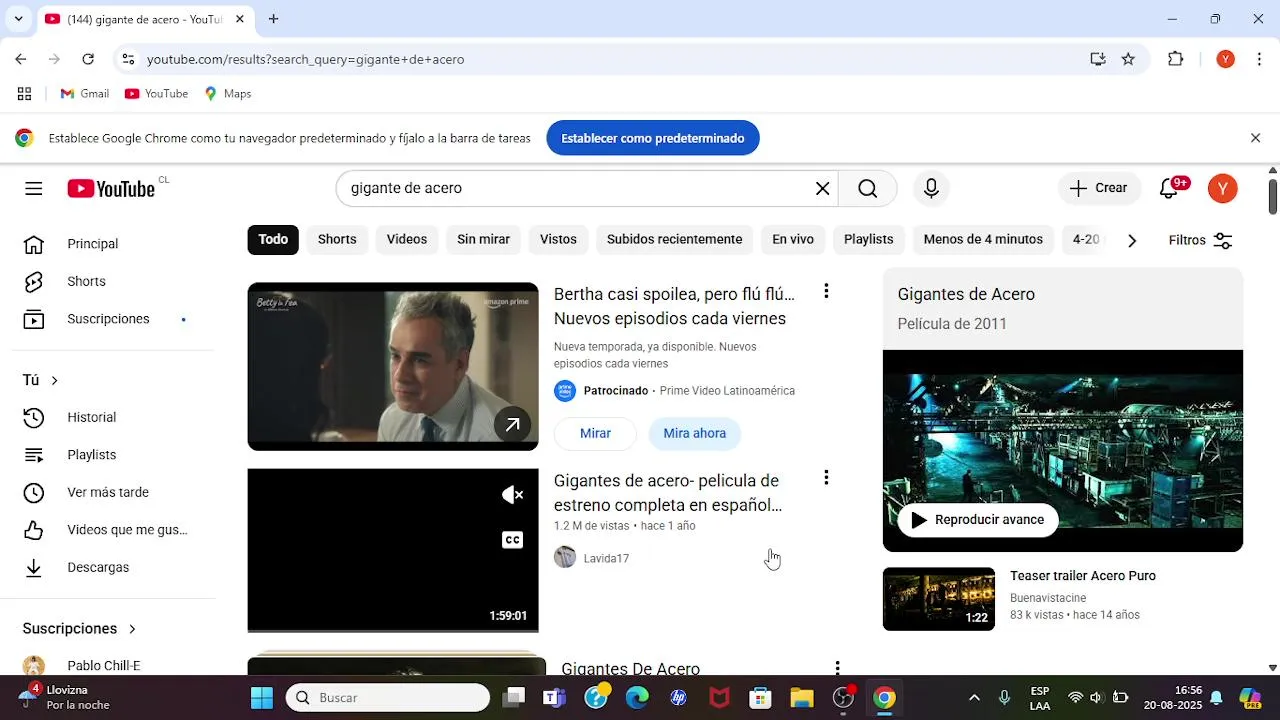Open search Filtros options
Viewport: 1280px width, 720px height.
tap(1200, 240)
